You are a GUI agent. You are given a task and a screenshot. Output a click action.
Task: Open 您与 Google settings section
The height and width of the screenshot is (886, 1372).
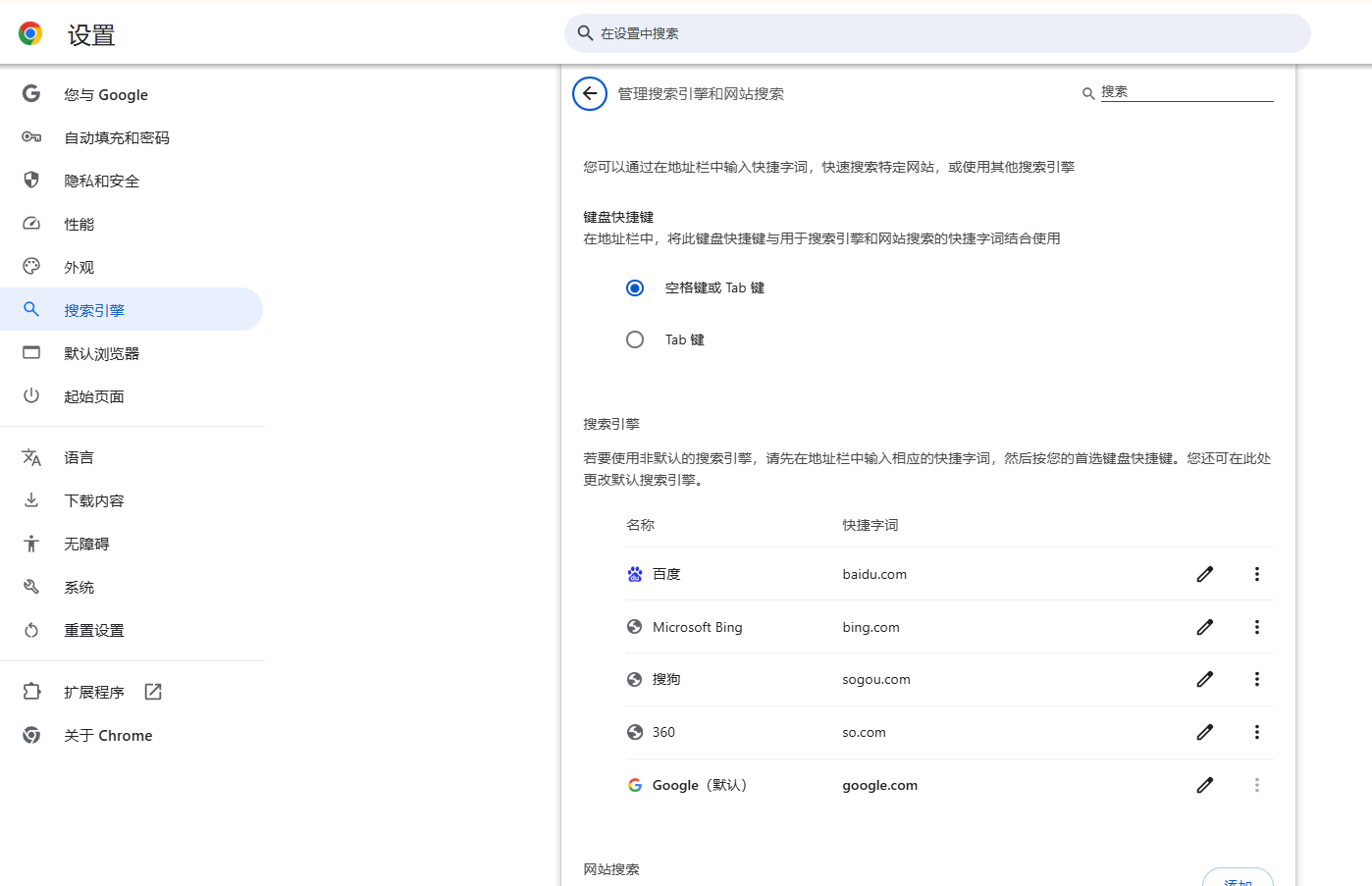(132, 94)
